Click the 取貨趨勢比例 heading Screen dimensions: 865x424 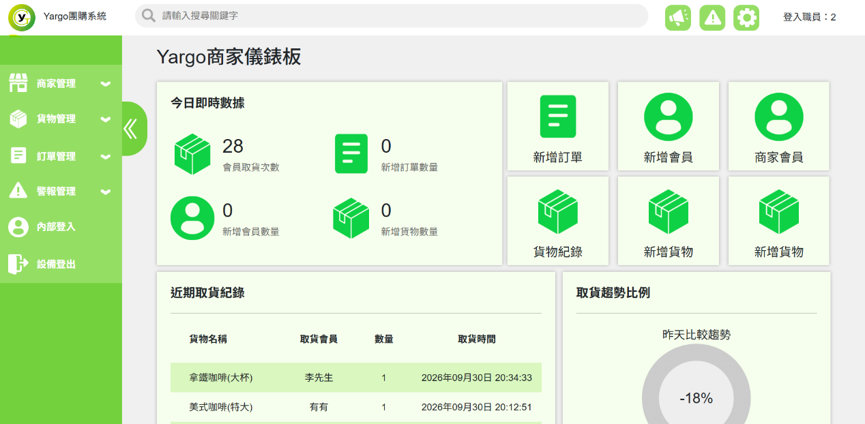point(613,293)
